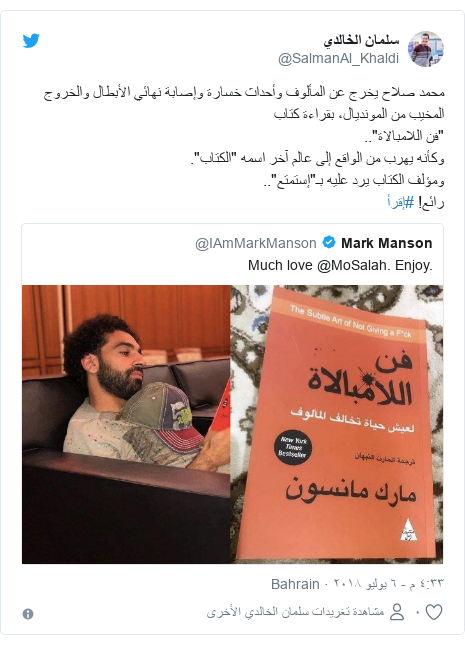Viewport: 465px width, 645px height.
Task: Click the book title فن اللامبالاة on cover
Action: [359, 378]
